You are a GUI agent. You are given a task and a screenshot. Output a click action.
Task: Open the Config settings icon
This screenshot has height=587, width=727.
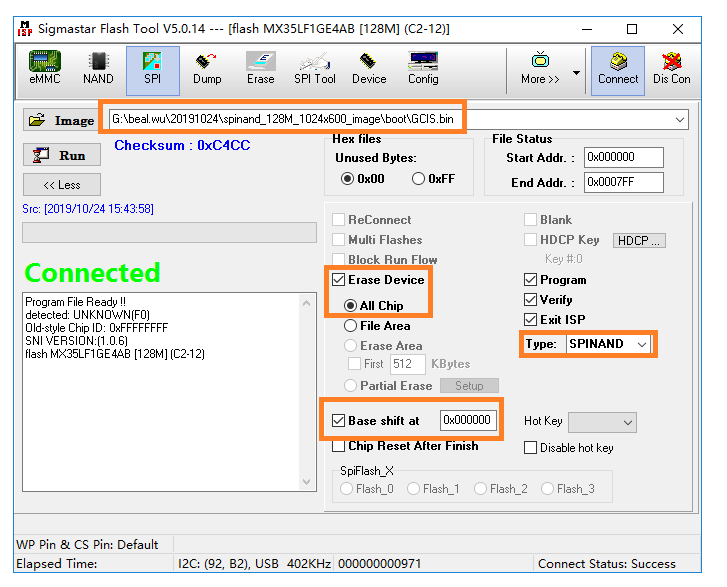(423, 69)
